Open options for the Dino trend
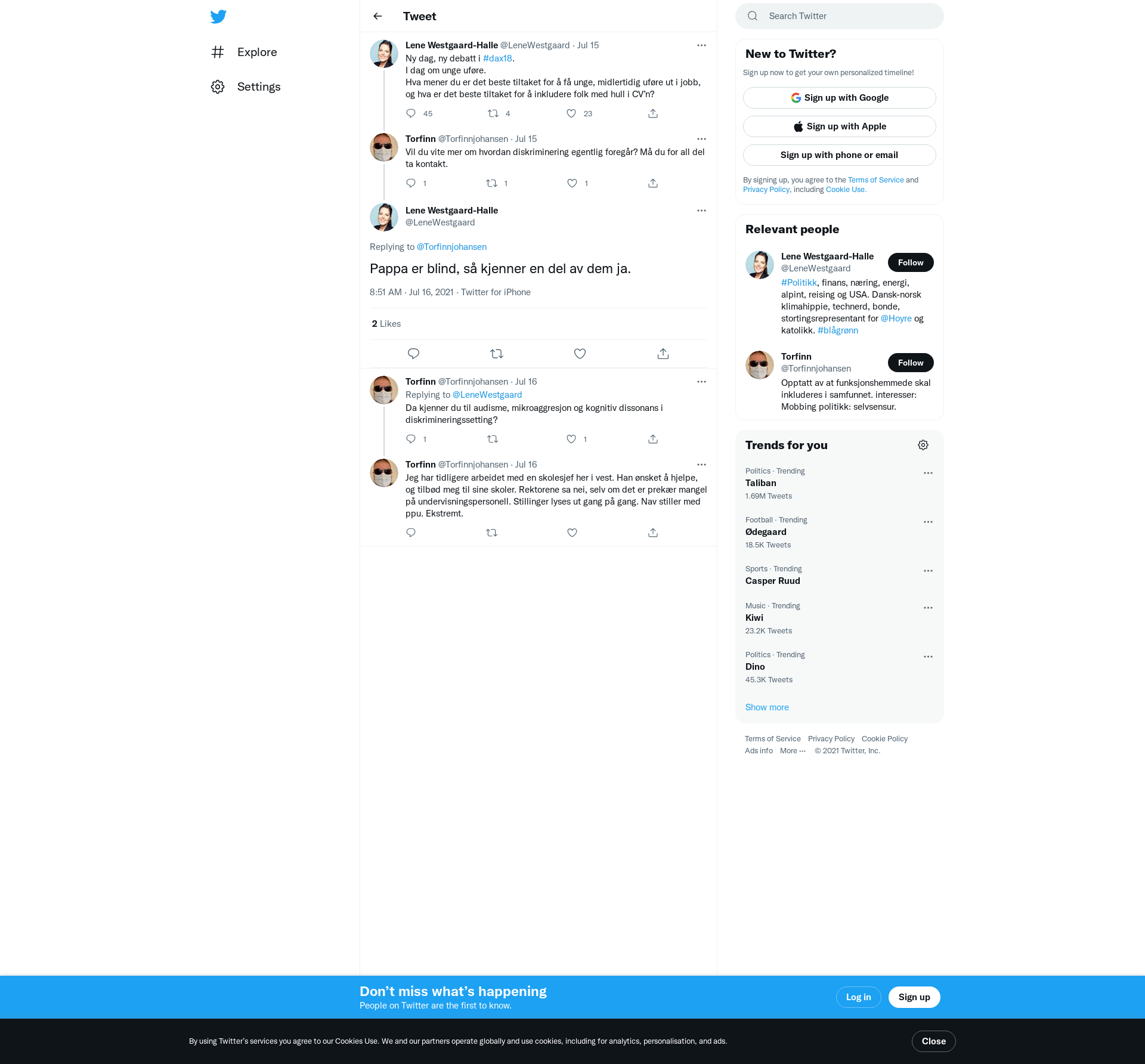The height and width of the screenshot is (1064, 1145). [x=928, y=657]
